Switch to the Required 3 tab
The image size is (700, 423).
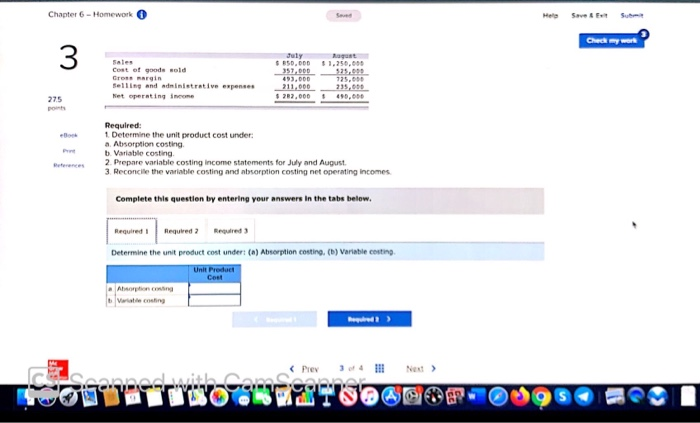pyautogui.click(x=230, y=231)
